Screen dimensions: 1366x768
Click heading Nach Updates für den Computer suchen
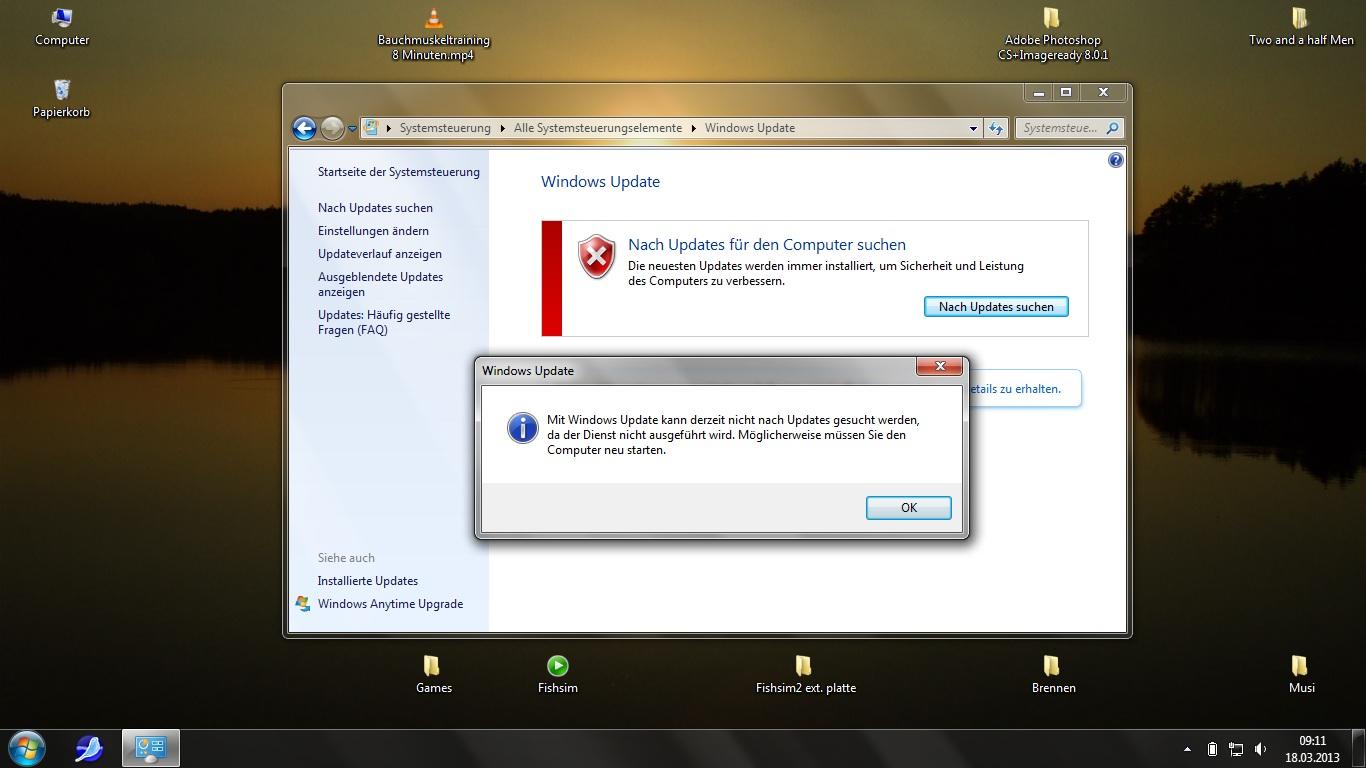pos(767,245)
